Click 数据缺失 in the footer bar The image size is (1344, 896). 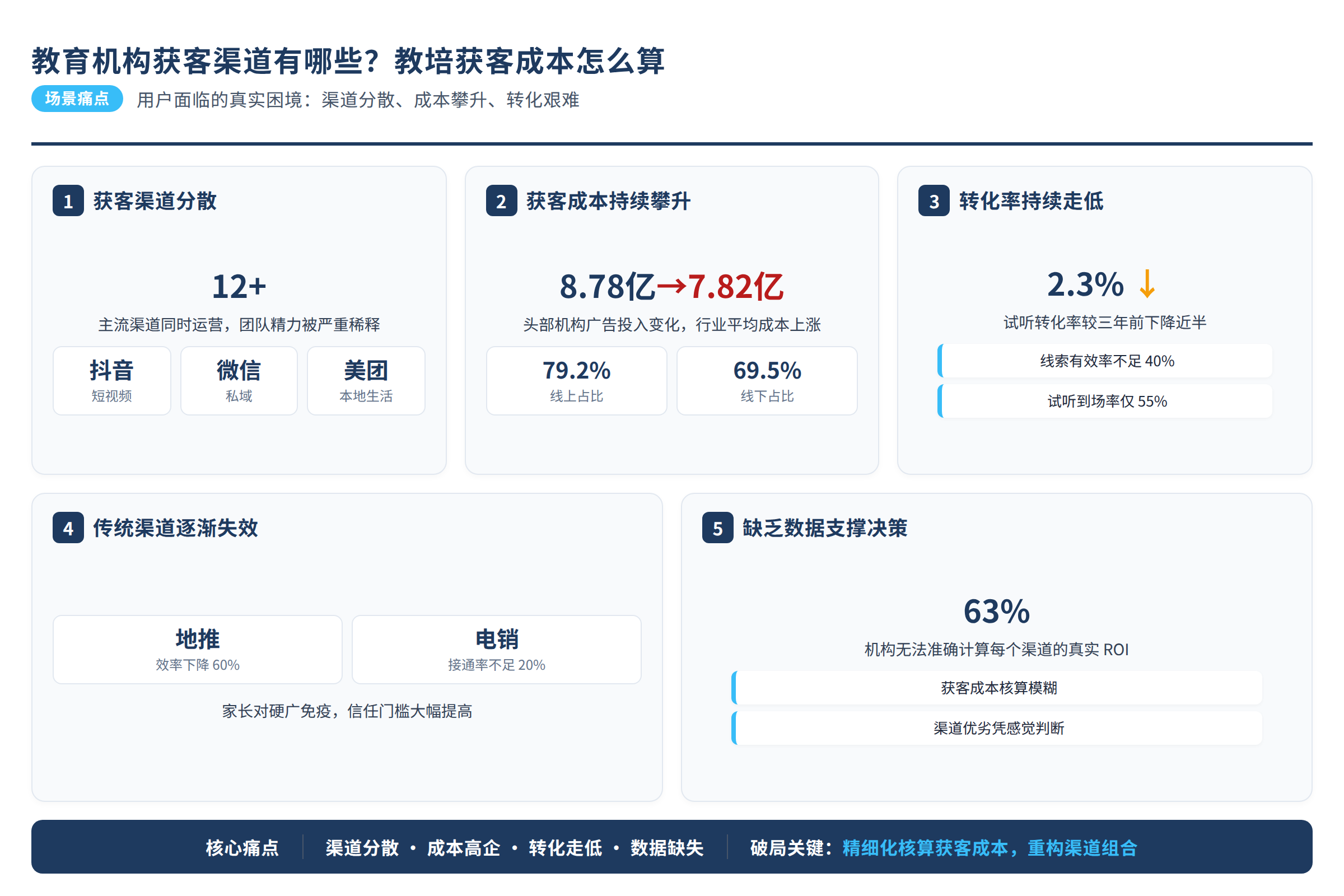pyautogui.click(x=667, y=848)
